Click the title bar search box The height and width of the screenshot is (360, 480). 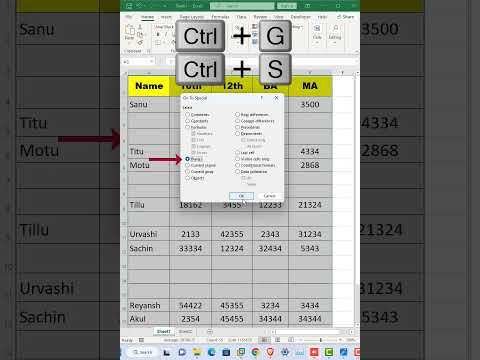tap(242, 6)
